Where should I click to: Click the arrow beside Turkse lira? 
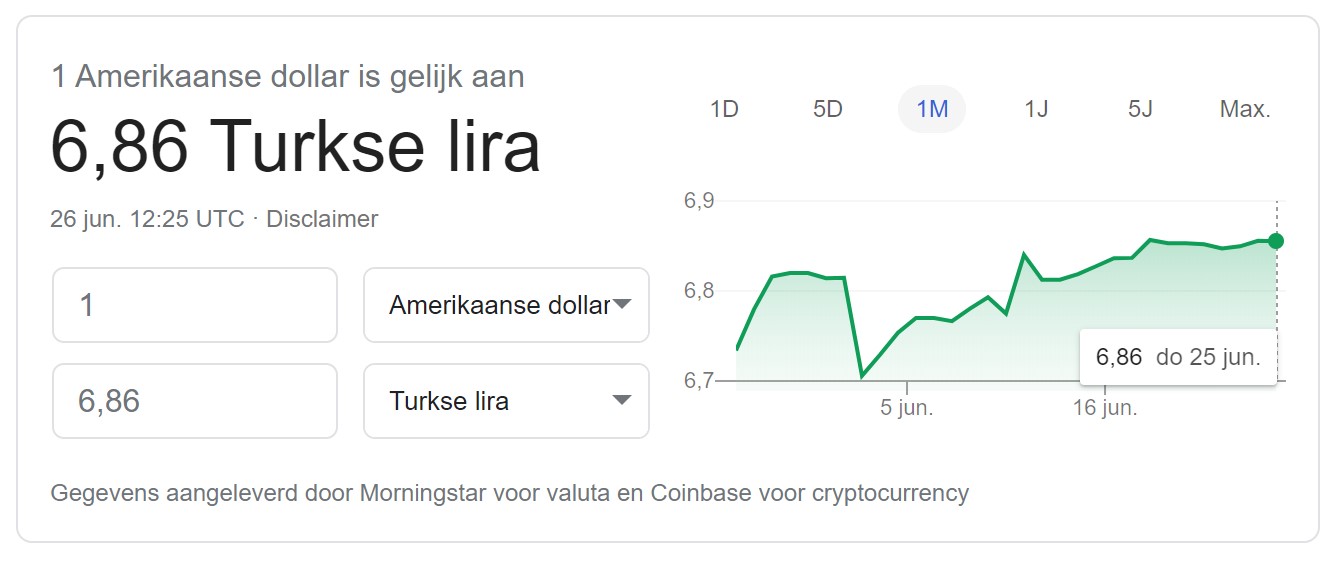coord(621,401)
